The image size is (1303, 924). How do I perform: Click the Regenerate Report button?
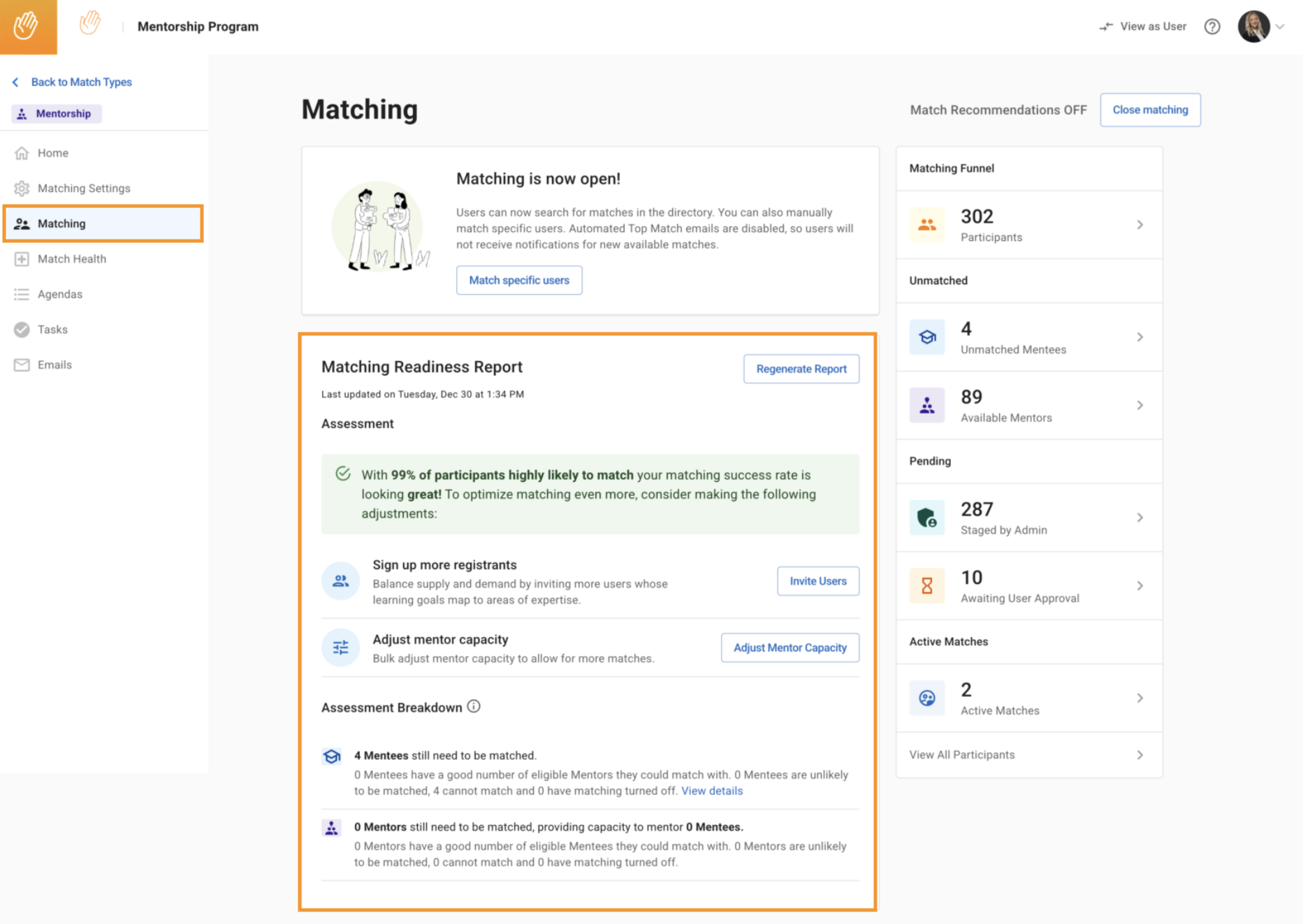pos(801,369)
